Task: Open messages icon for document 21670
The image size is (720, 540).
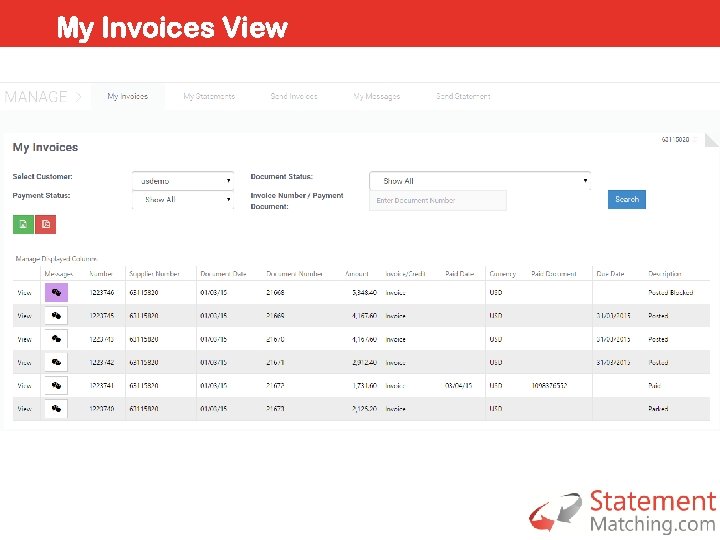Action: pyautogui.click(x=56, y=339)
